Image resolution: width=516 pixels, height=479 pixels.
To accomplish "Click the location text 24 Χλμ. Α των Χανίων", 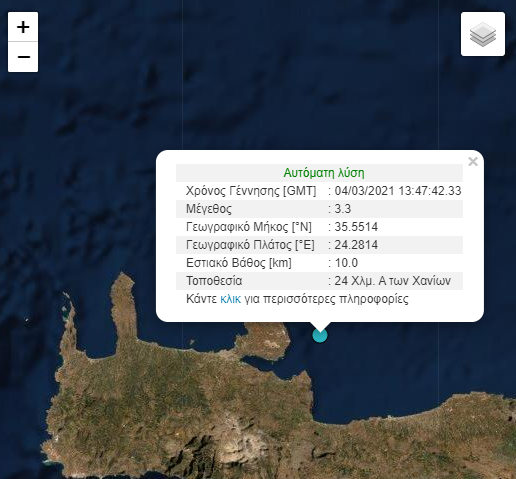I will point(392,281).
